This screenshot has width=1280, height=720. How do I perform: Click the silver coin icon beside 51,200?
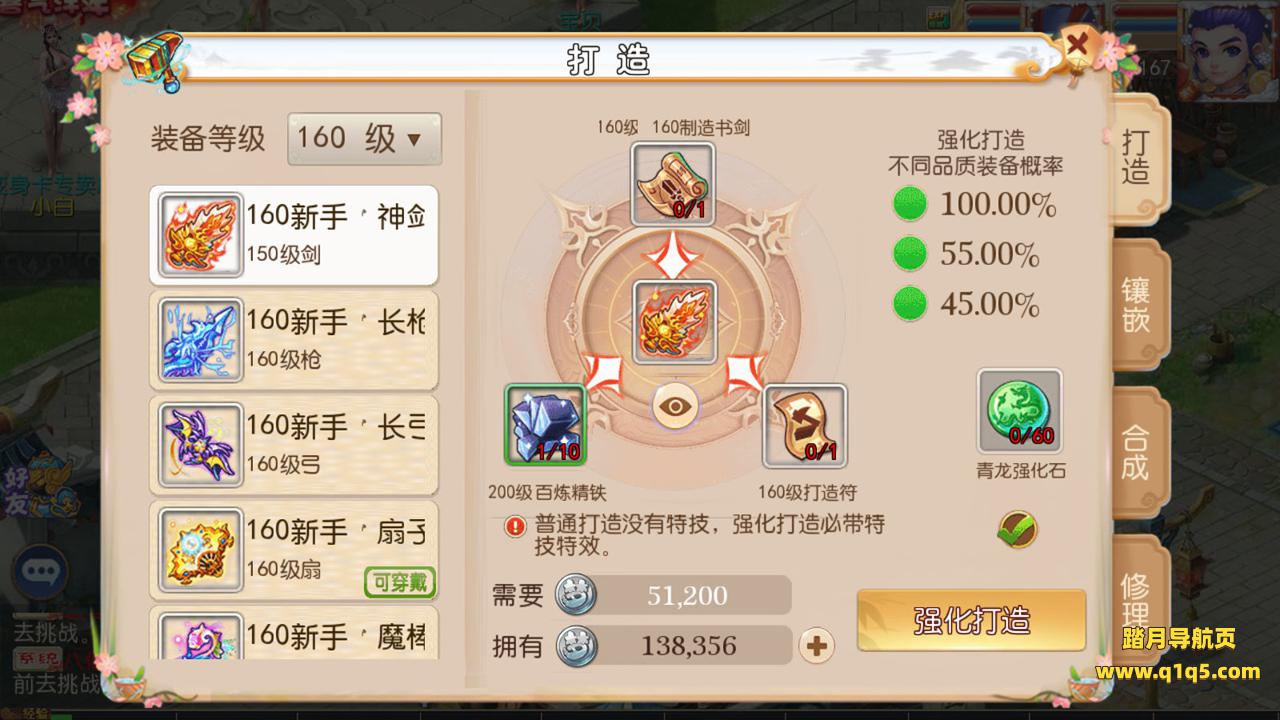575,595
